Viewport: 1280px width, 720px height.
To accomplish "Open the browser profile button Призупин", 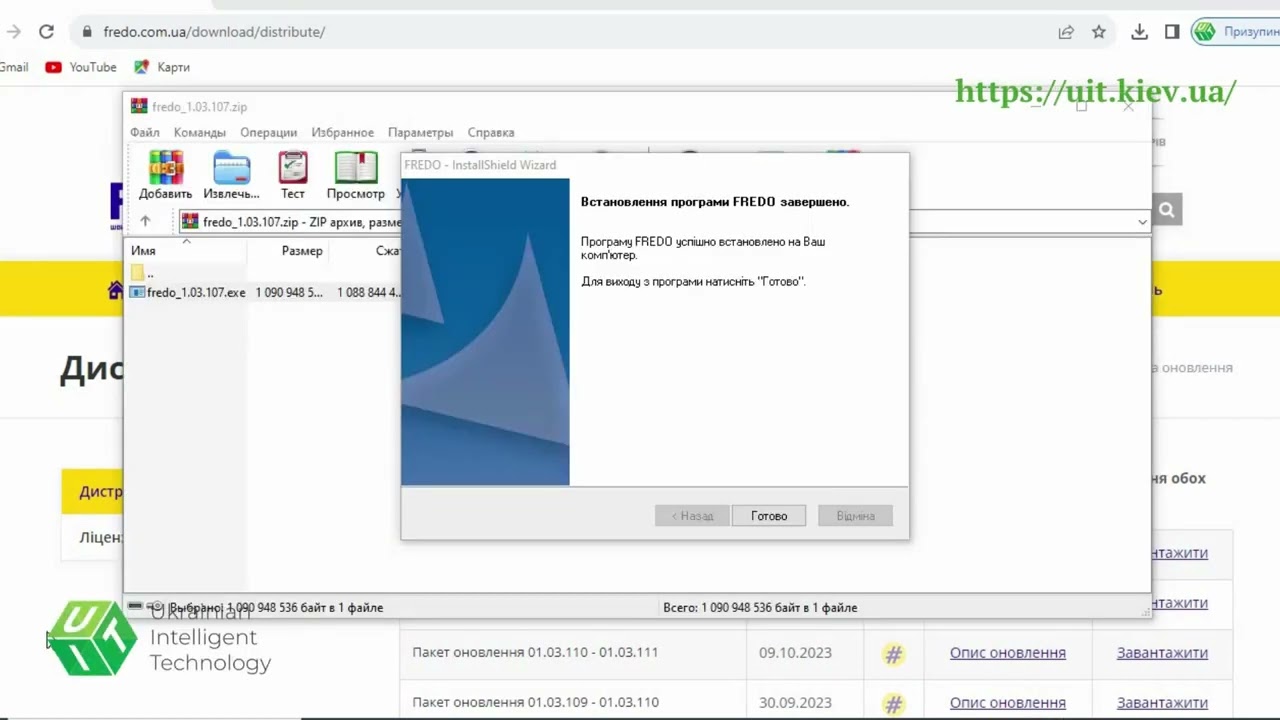I will [x=1237, y=32].
